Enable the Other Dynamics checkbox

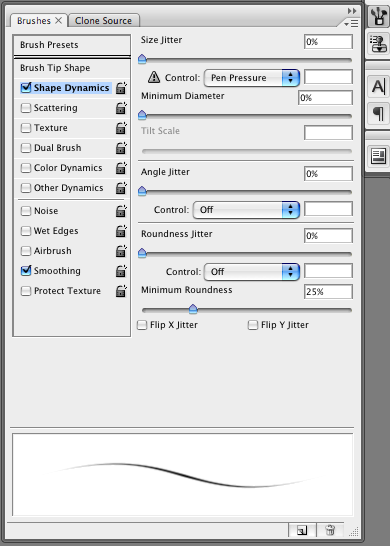[26, 188]
